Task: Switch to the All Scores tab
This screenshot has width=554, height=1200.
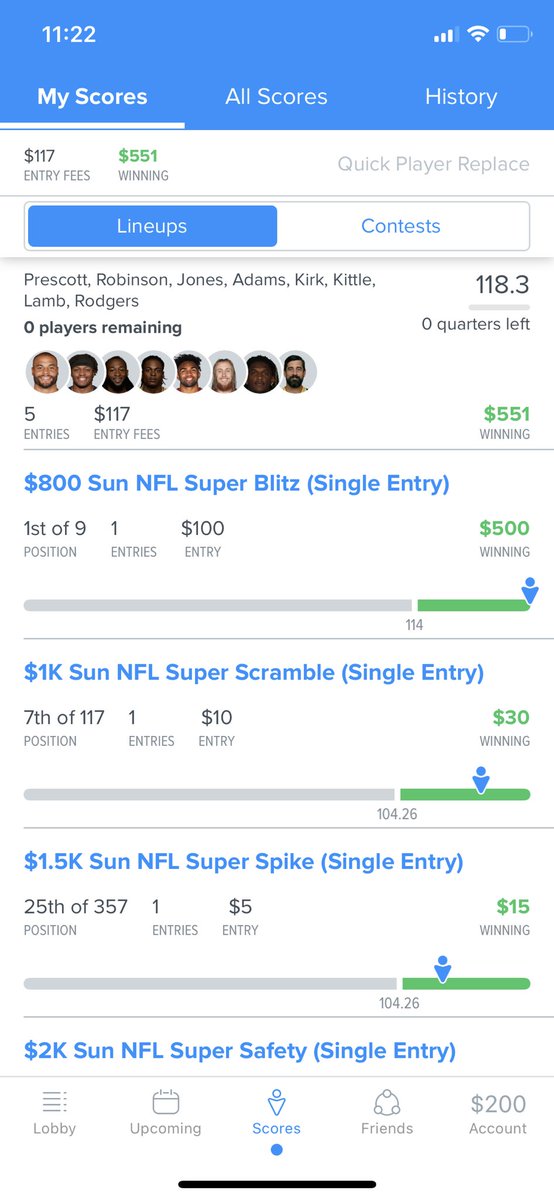Action: pos(276,97)
